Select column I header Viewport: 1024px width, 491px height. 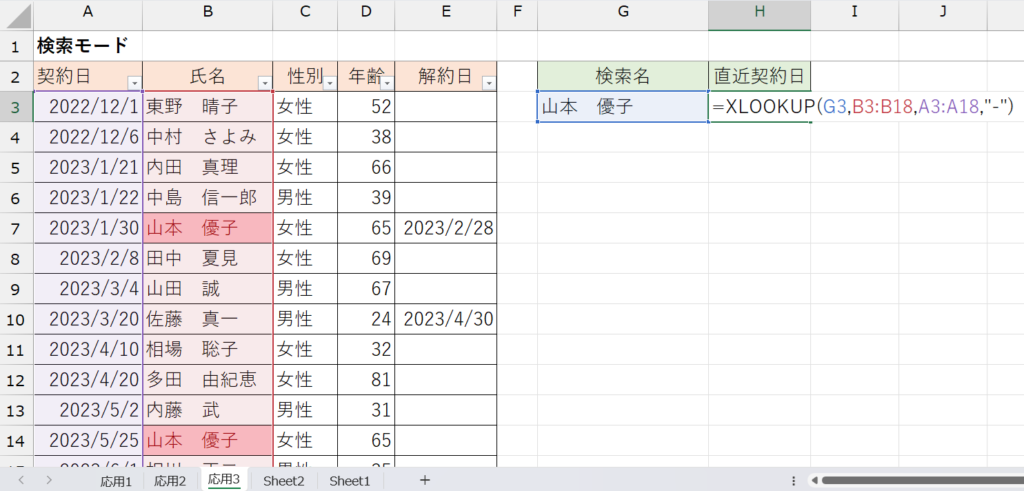coord(854,15)
